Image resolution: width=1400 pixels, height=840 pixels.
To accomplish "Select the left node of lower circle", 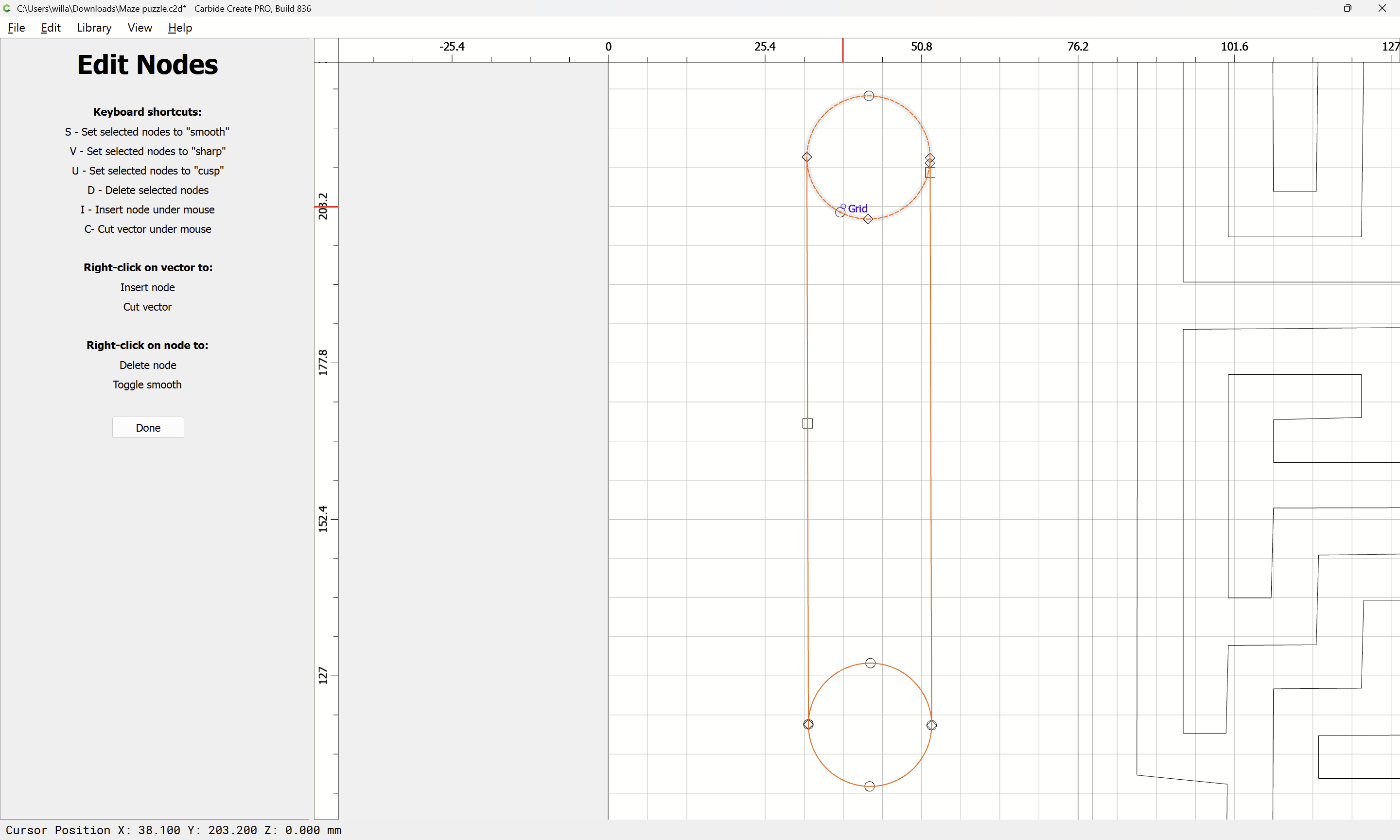I will click(808, 724).
